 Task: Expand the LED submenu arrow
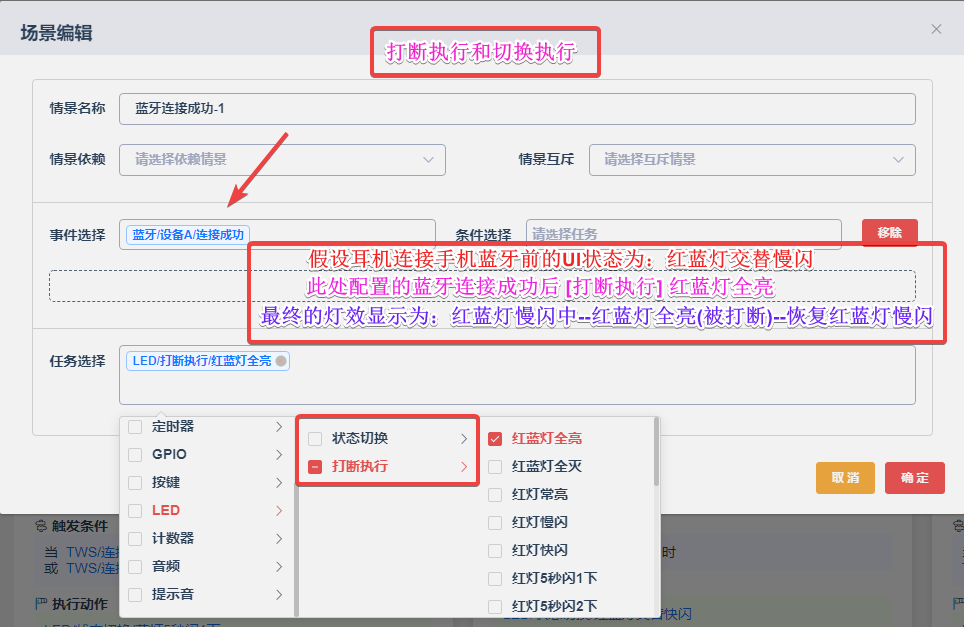point(279,511)
